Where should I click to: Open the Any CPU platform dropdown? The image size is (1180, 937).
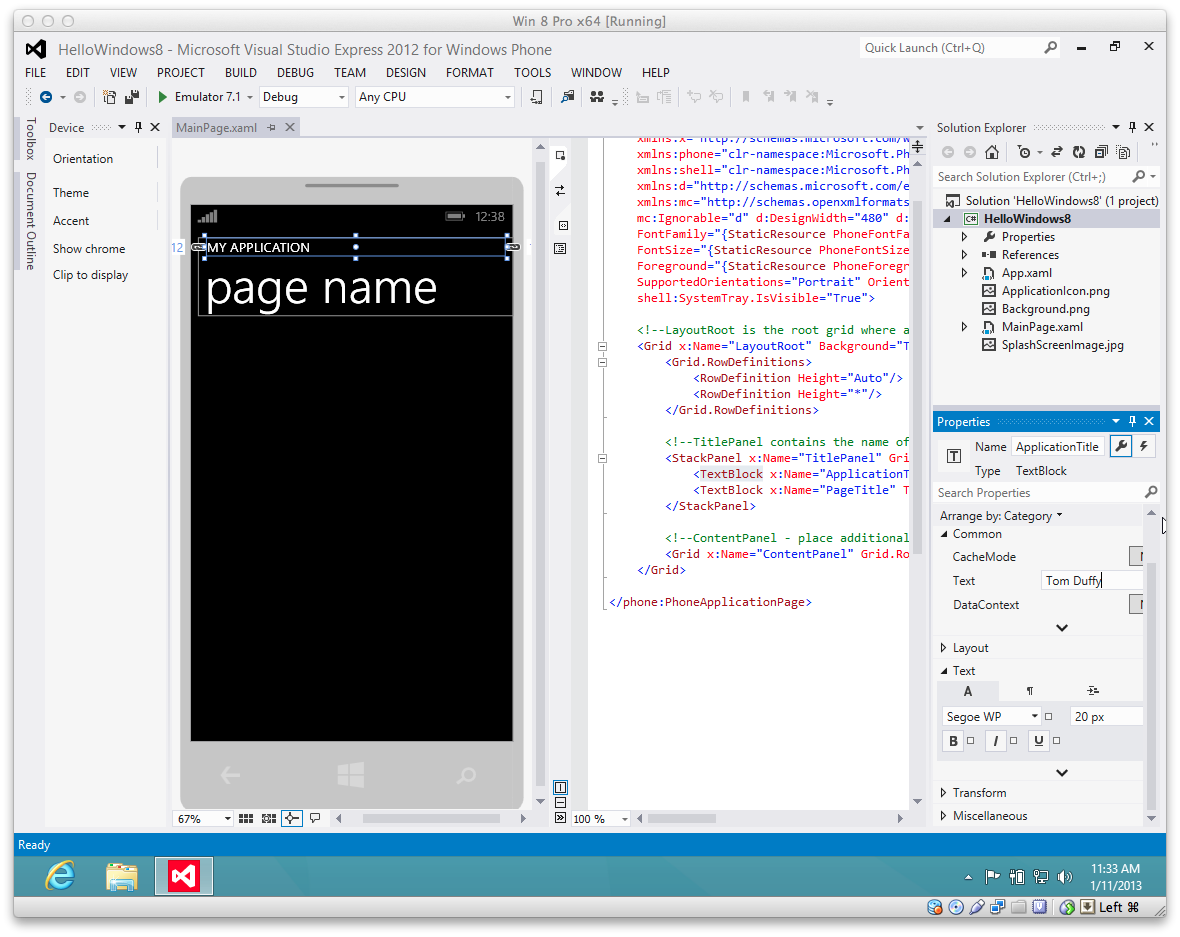[508, 97]
